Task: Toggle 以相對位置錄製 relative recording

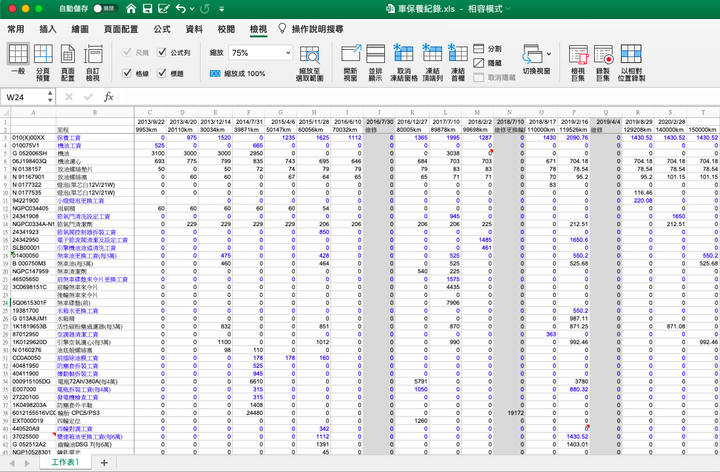Action: tap(631, 63)
